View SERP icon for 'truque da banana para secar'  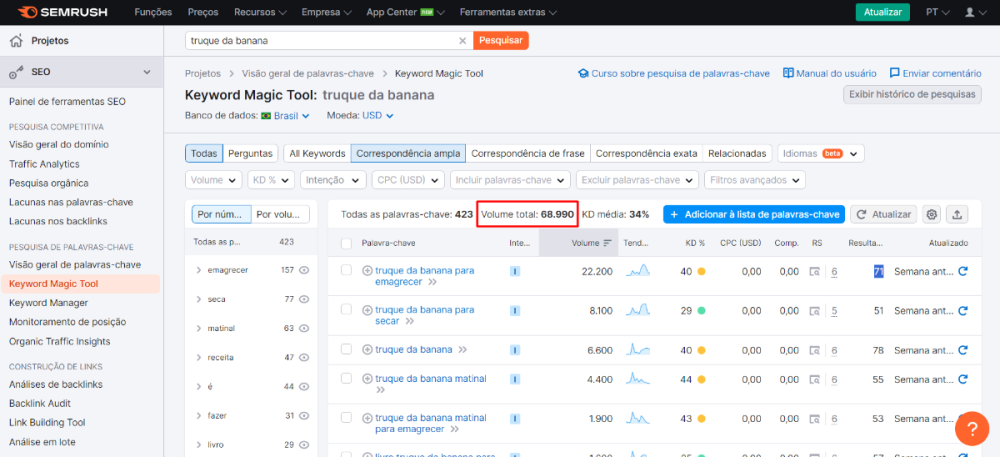pyautogui.click(x=814, y=312)
